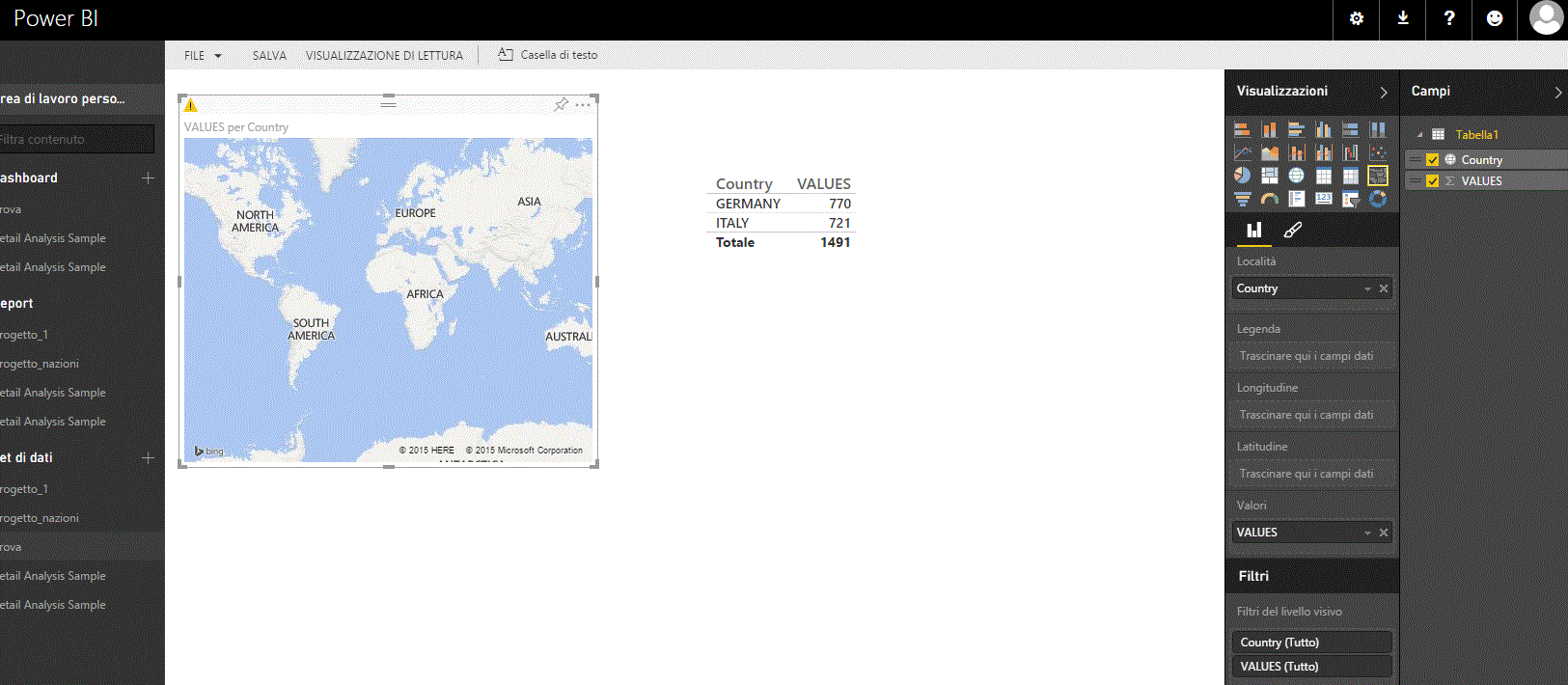This screenshot has height=685, width=1568.
Task: Select the stacked bar chart visualization
Action: [1243, 129]
